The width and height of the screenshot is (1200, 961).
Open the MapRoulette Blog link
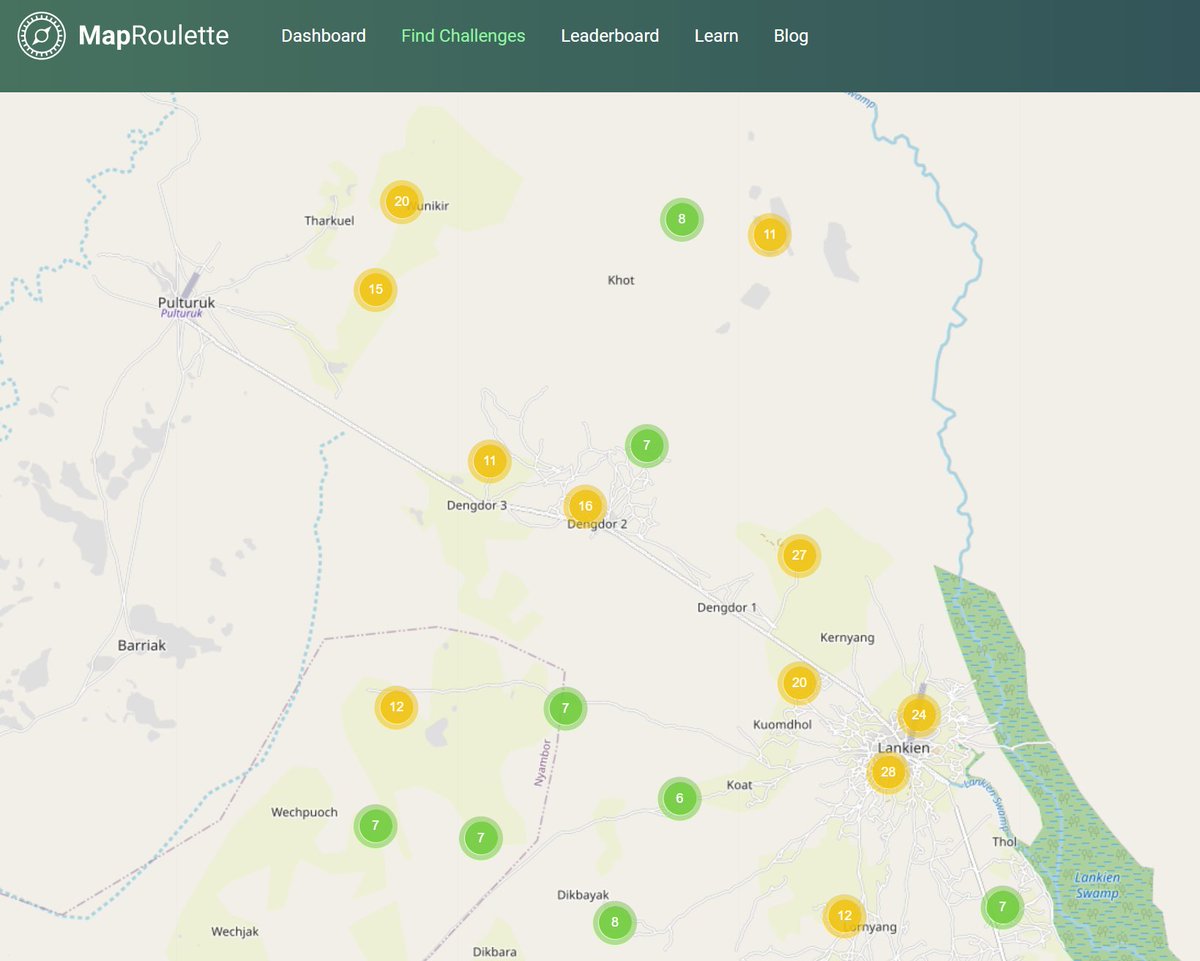tap(791, 35)
